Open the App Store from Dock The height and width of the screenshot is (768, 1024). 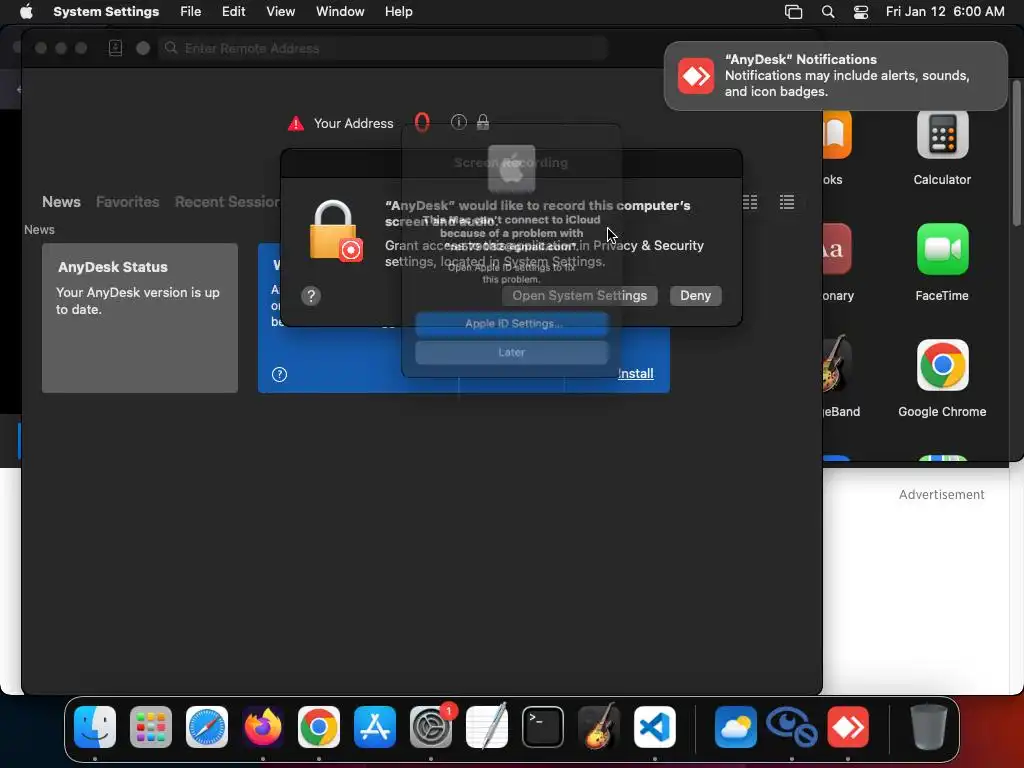375,727
